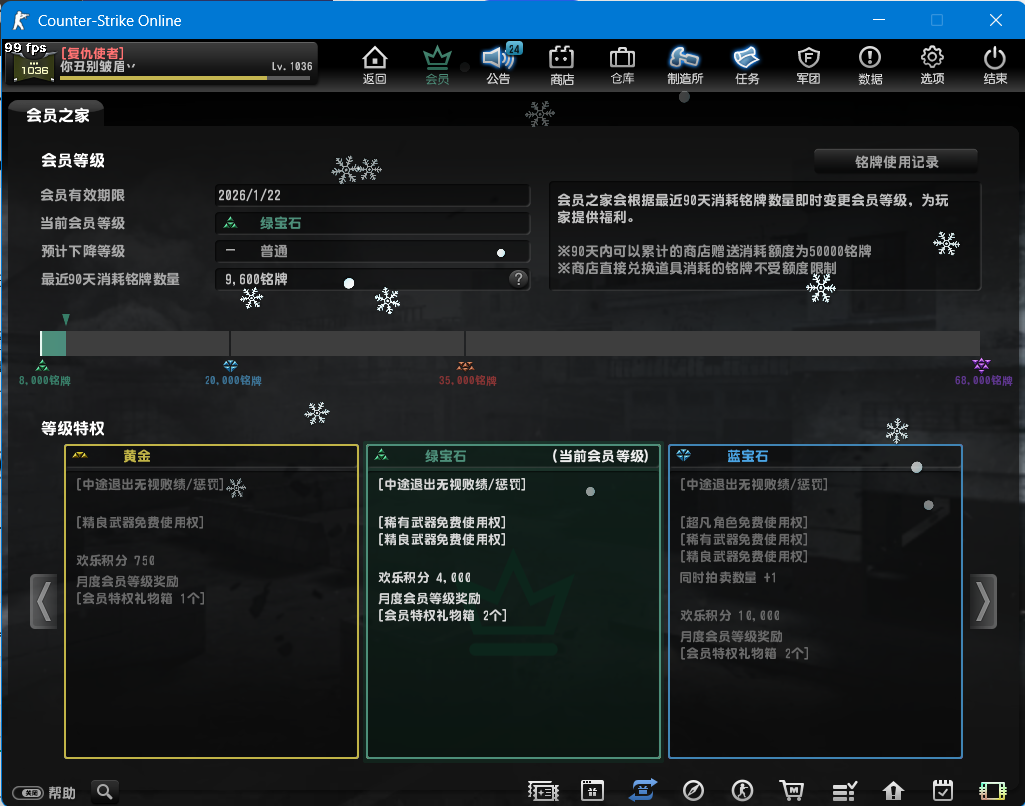This screenshot has width=1025, height=806.
Task: Open the 制造所 crafting icon
Action: pyautogui.click(x=685, y=65)
